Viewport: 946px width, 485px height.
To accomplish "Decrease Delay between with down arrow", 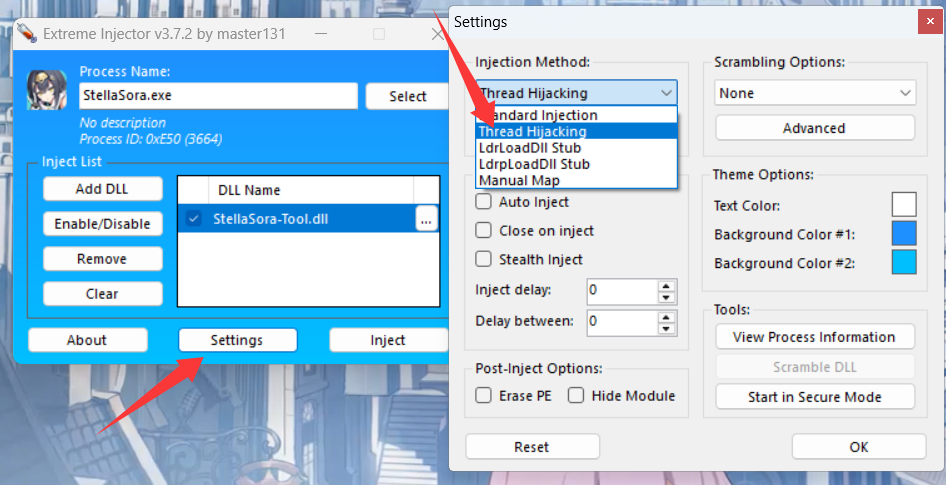I will pyautogui.click(x=666, y=327).
